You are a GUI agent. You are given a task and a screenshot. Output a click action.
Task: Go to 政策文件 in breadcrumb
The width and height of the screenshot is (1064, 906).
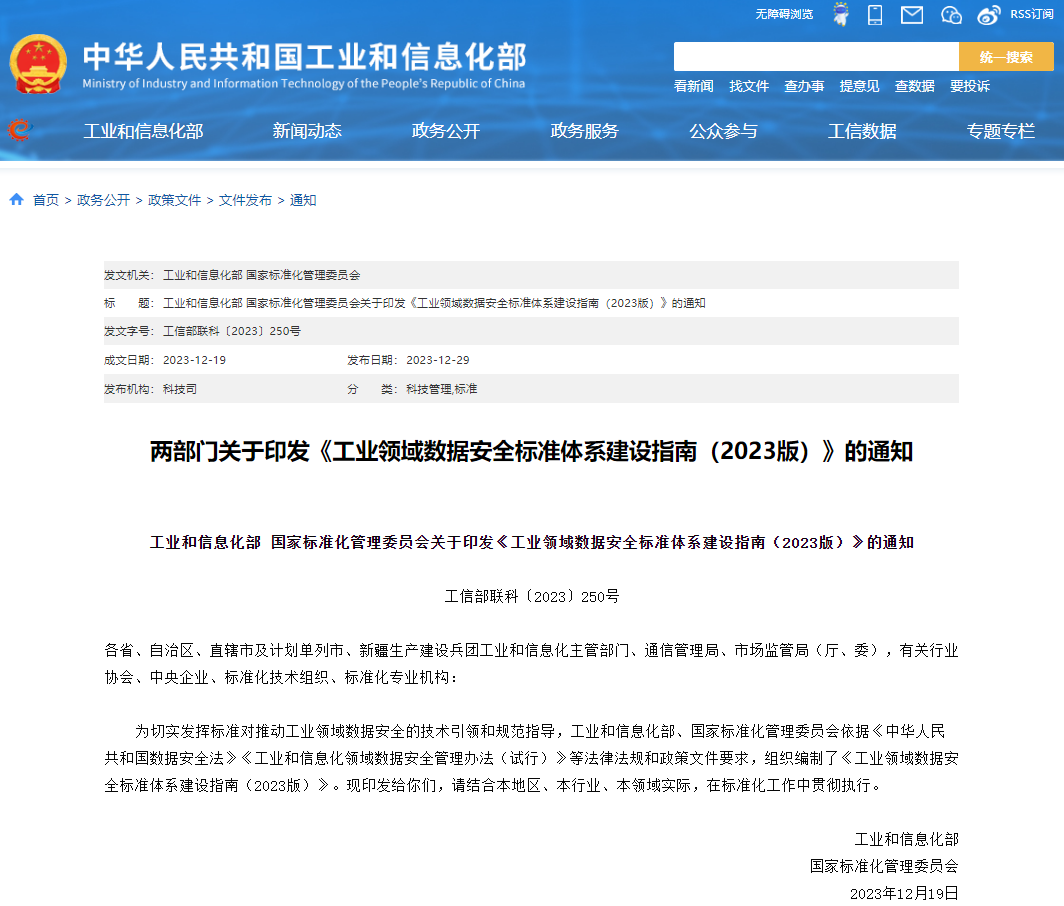174,200
